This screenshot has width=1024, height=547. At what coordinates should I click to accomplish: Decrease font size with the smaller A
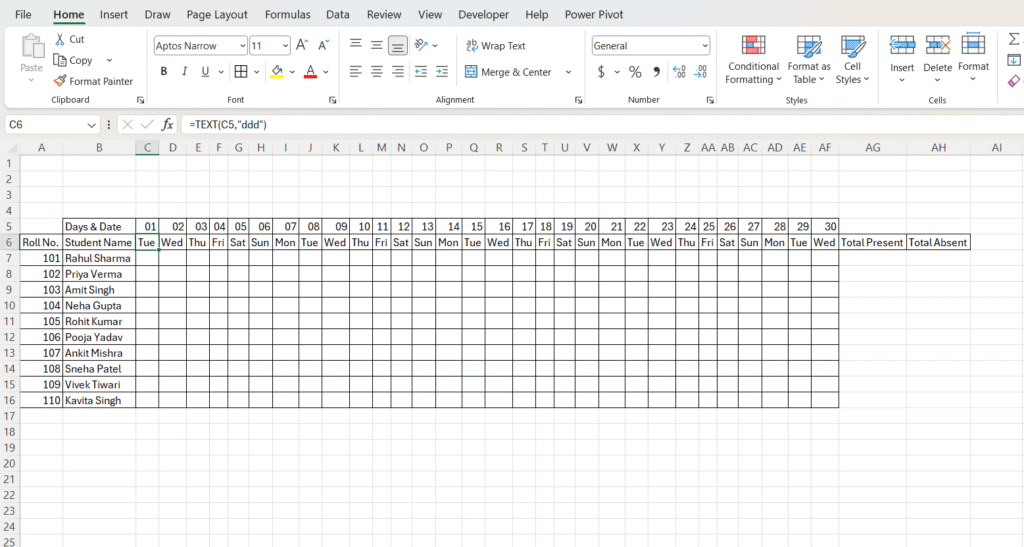click(323, 45)
